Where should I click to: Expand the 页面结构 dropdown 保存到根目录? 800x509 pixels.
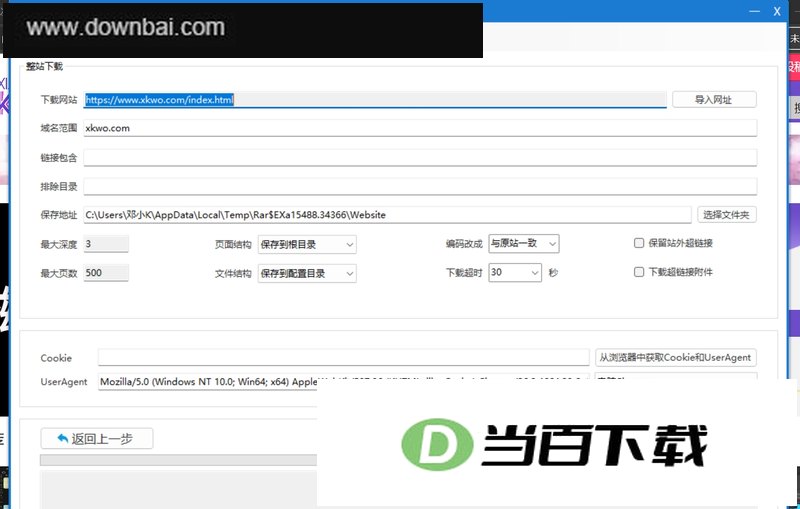(x=307, y=244)
